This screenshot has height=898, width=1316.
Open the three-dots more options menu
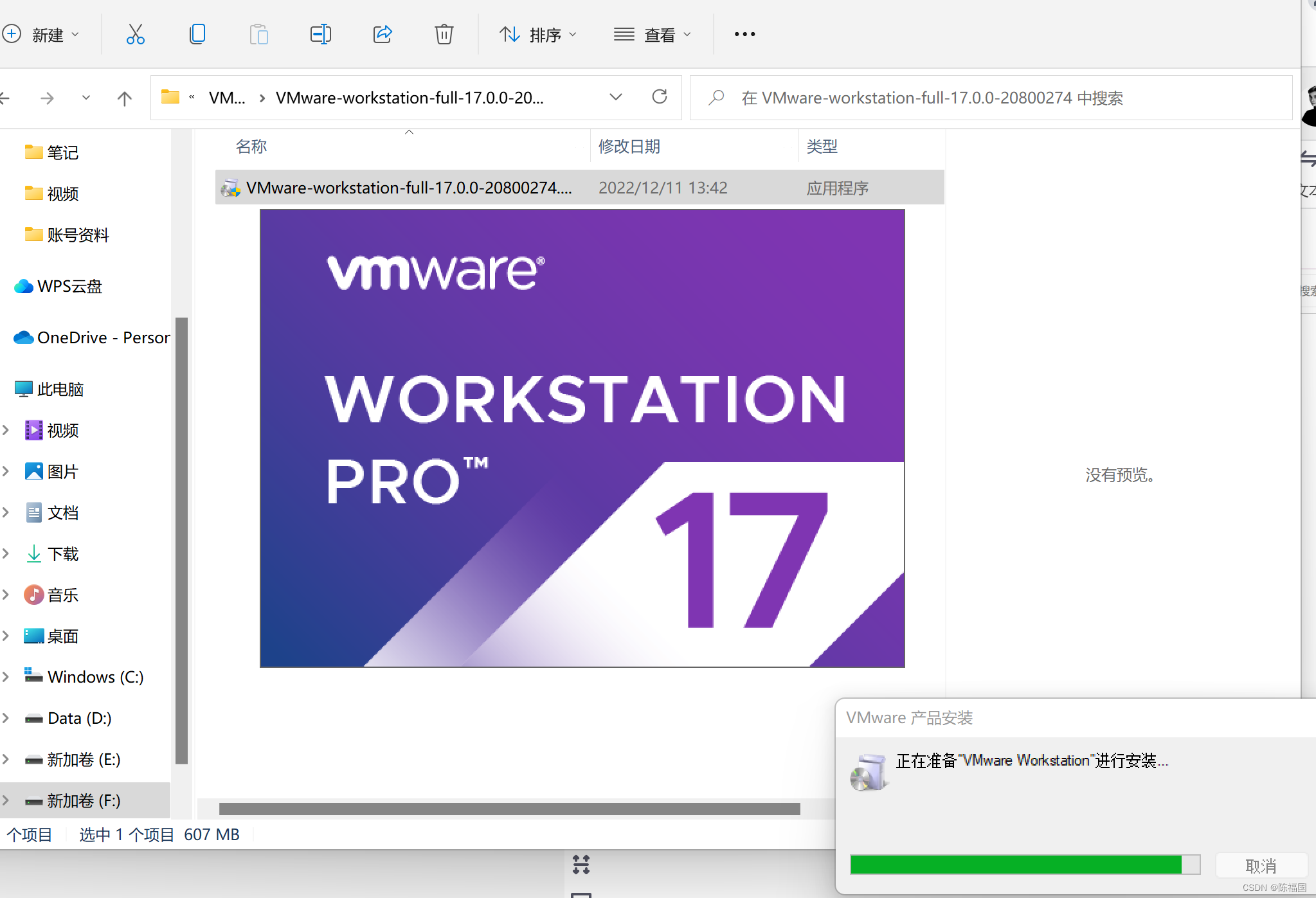[x=744, y=34]
